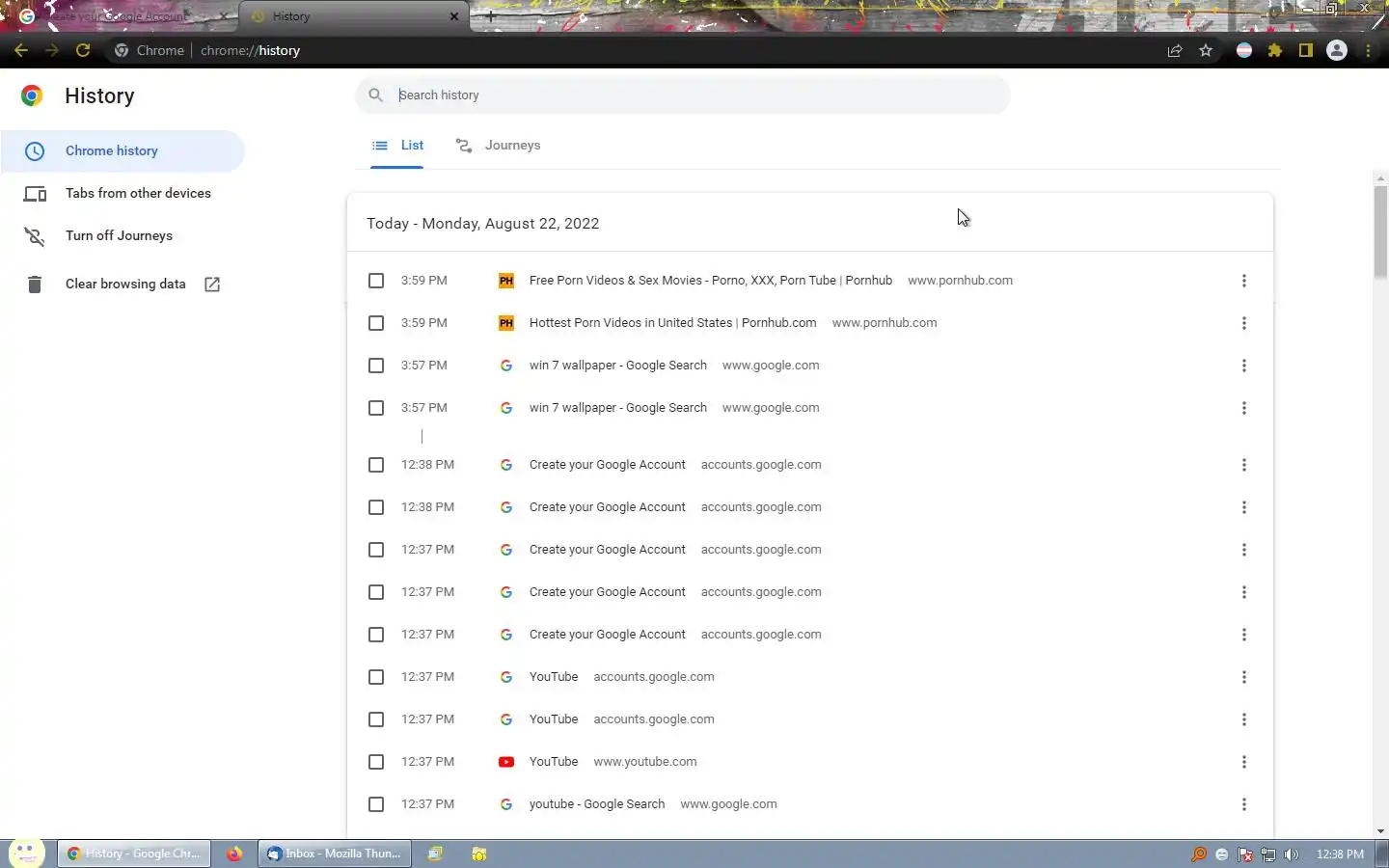
Task: Open the Hottest Porn Videos in United States link
Action: coord(672,323)
